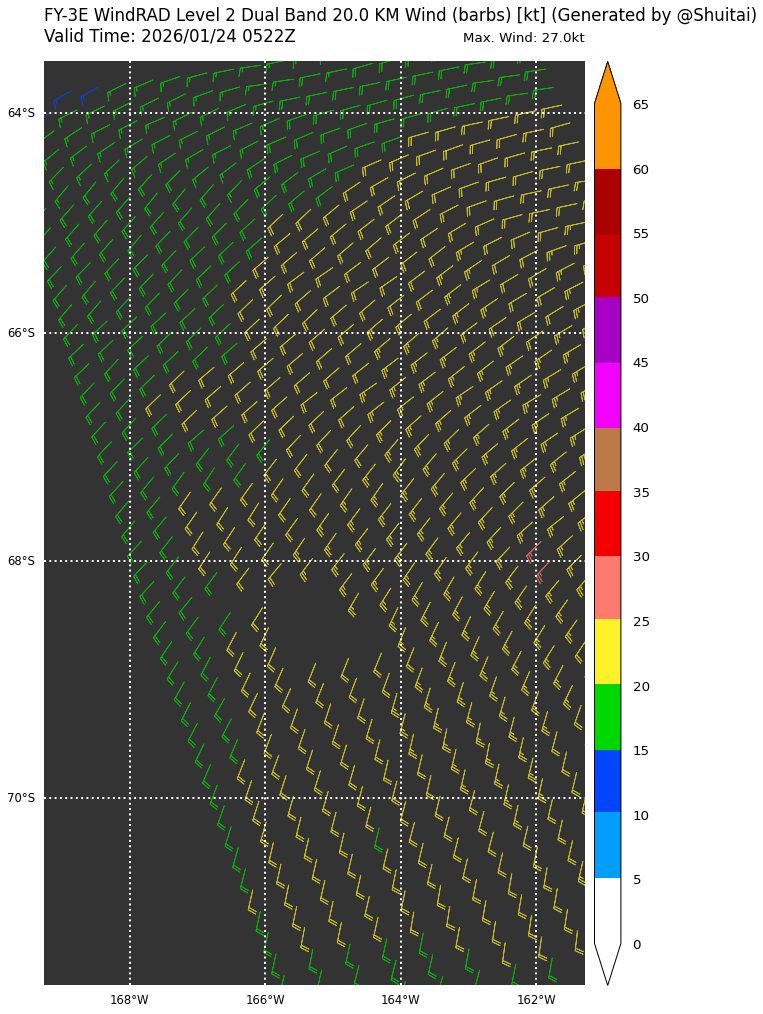
Task: Click the 166°W longitude axis label
Action: (x=265, y=1000)
